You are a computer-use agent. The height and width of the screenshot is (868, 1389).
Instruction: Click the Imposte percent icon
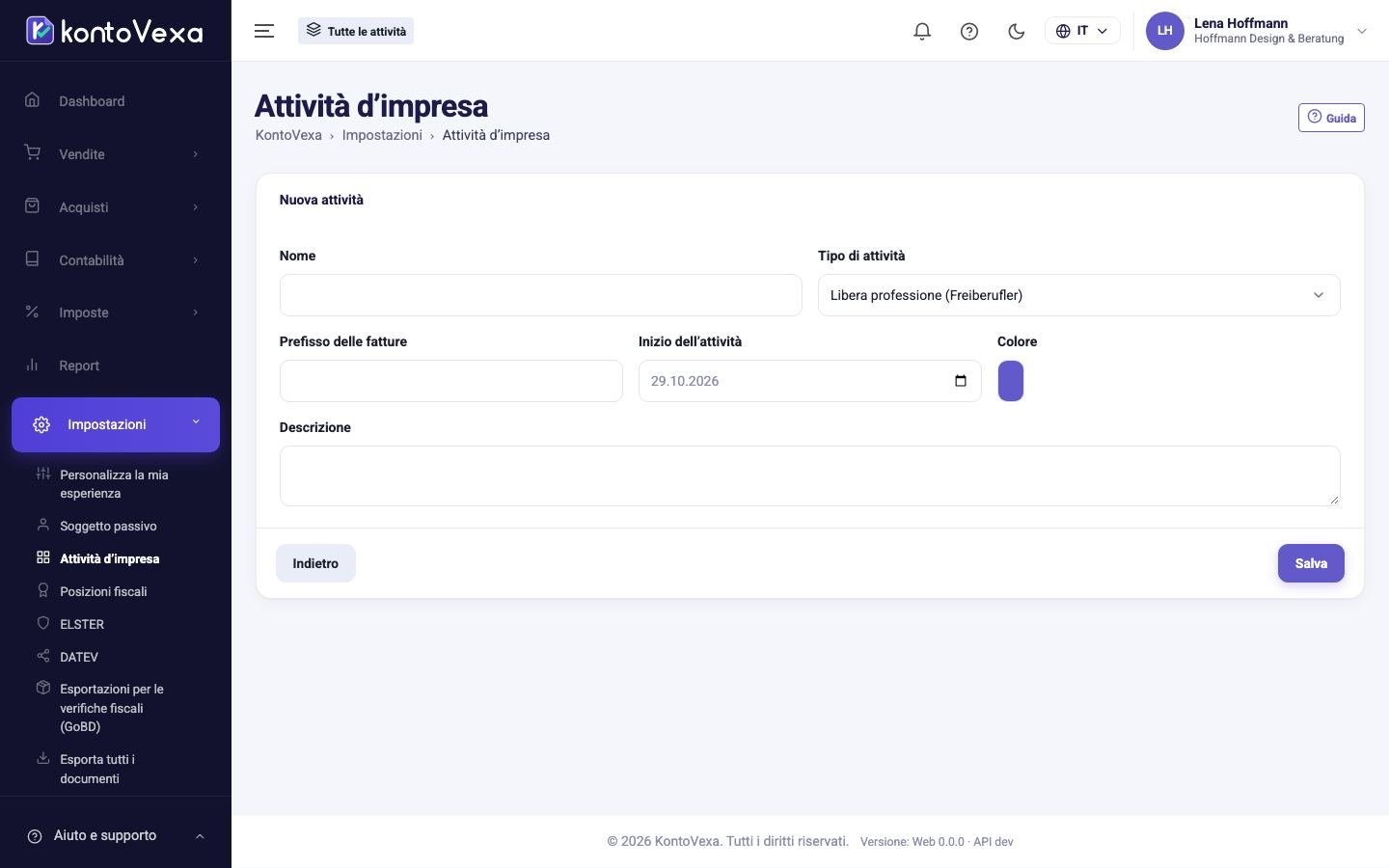[x=32, y=312]
